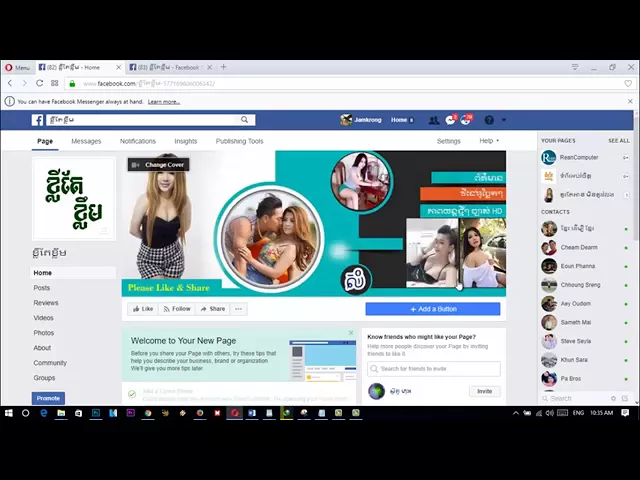
Task: Click the Change Cover button
Action: [x=158, y=164]
